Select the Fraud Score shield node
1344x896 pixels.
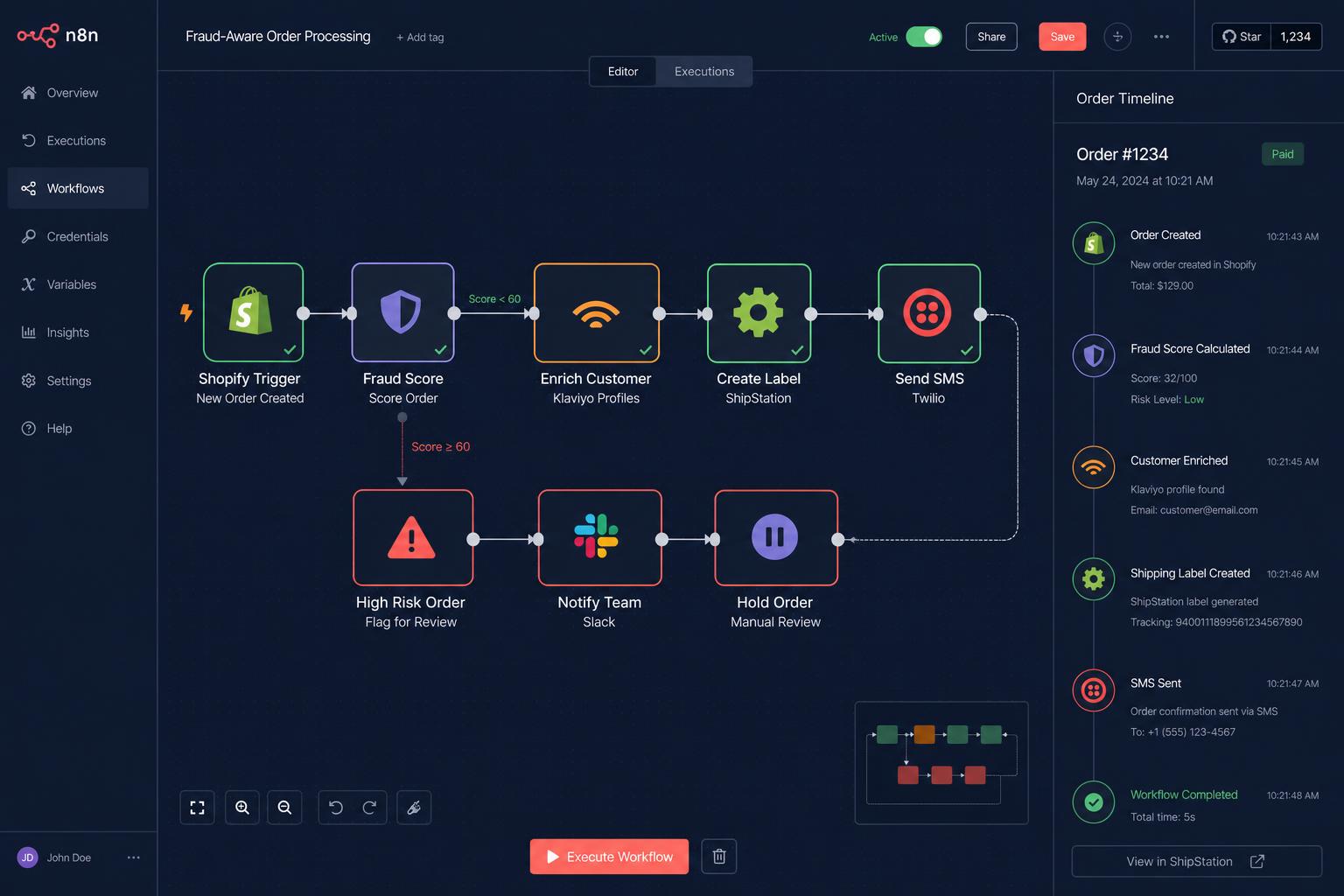(402, 312)
